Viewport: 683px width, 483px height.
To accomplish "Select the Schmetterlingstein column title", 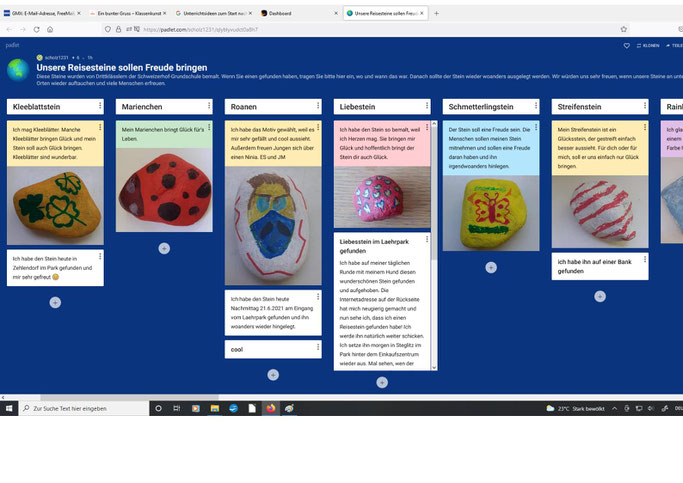I will pyautogui.click(x=481, y=107).
